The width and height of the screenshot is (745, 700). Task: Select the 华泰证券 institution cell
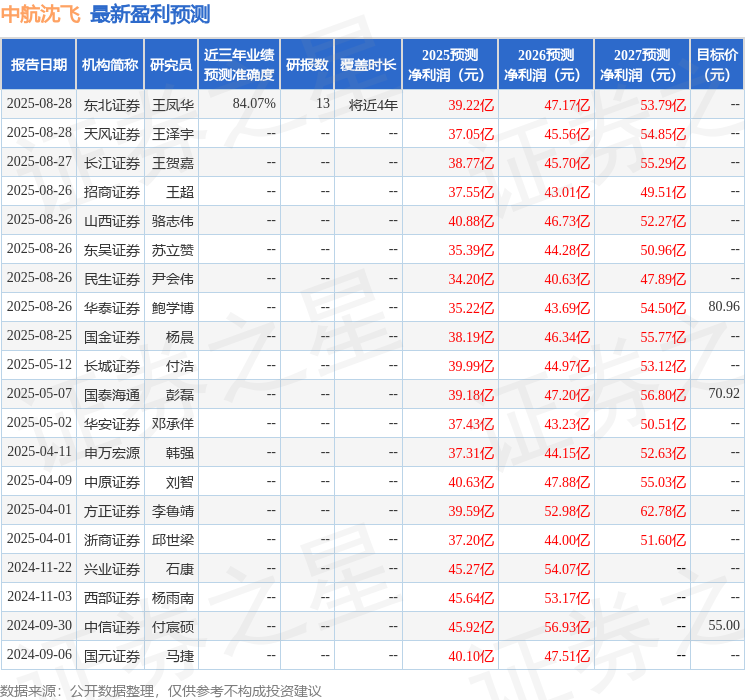coord(112,308)
